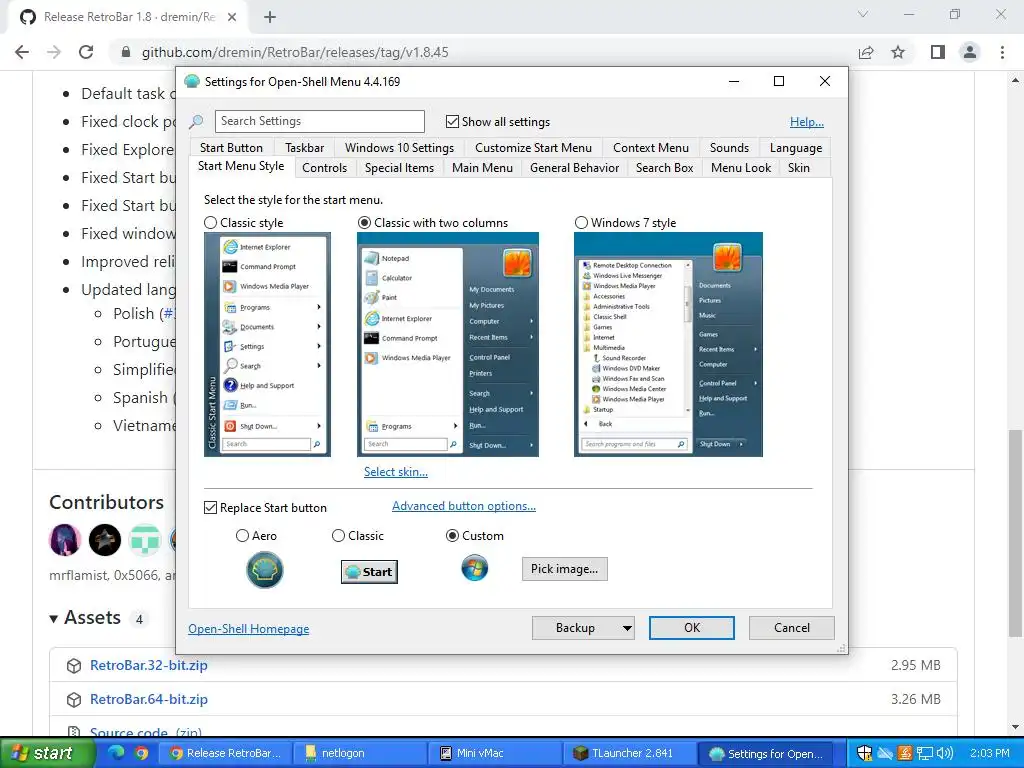Switch to the Skin tab

799,168
